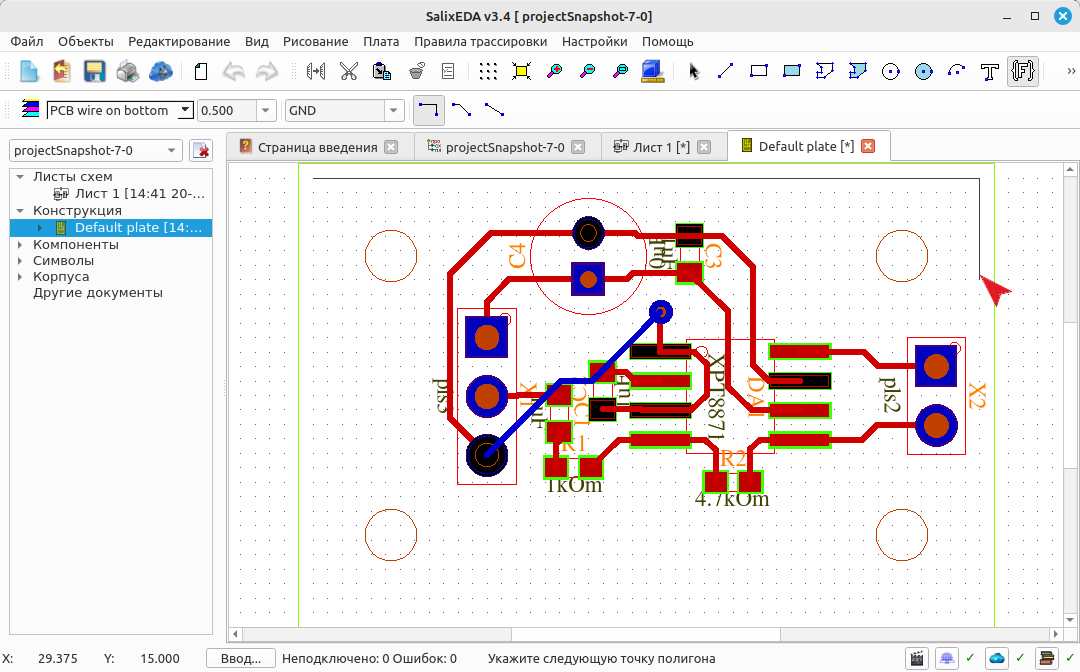Select the polygon region outline tool
The image size is (1080, 672).
[x=824, y=71]
